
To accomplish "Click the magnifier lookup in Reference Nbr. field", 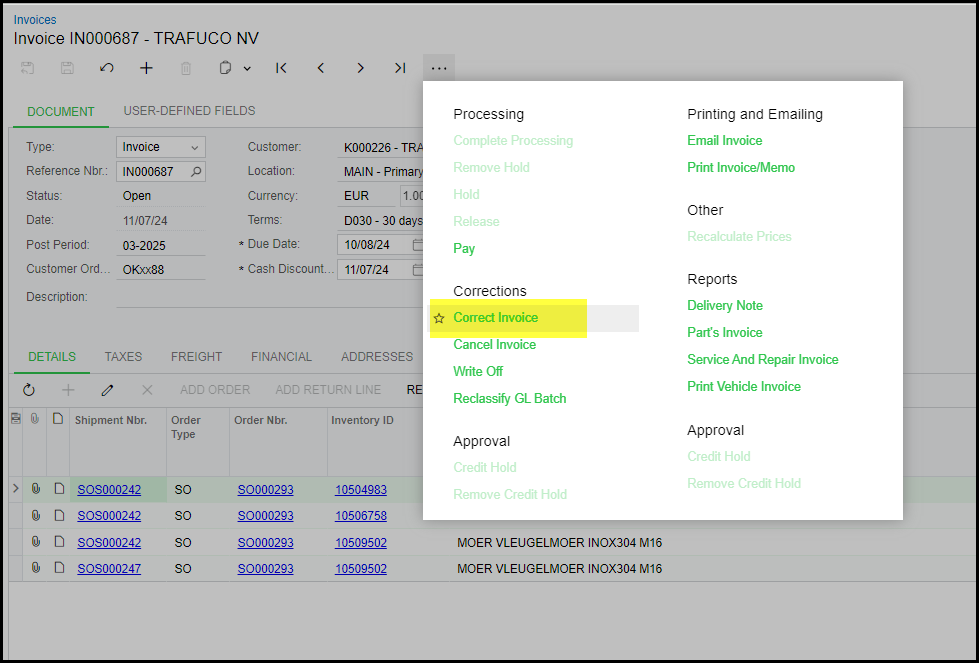I will click(x=196, y=172).
